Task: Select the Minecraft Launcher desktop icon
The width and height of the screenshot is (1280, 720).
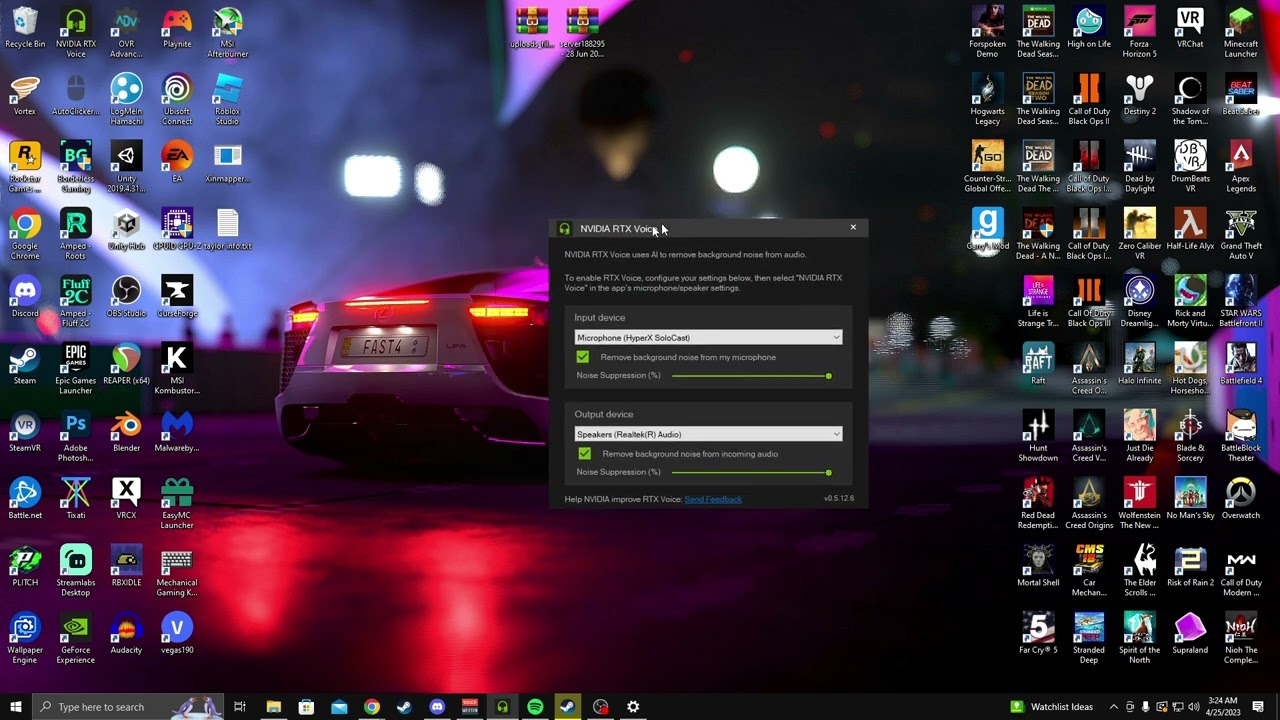Action: tap(1241, 33)
